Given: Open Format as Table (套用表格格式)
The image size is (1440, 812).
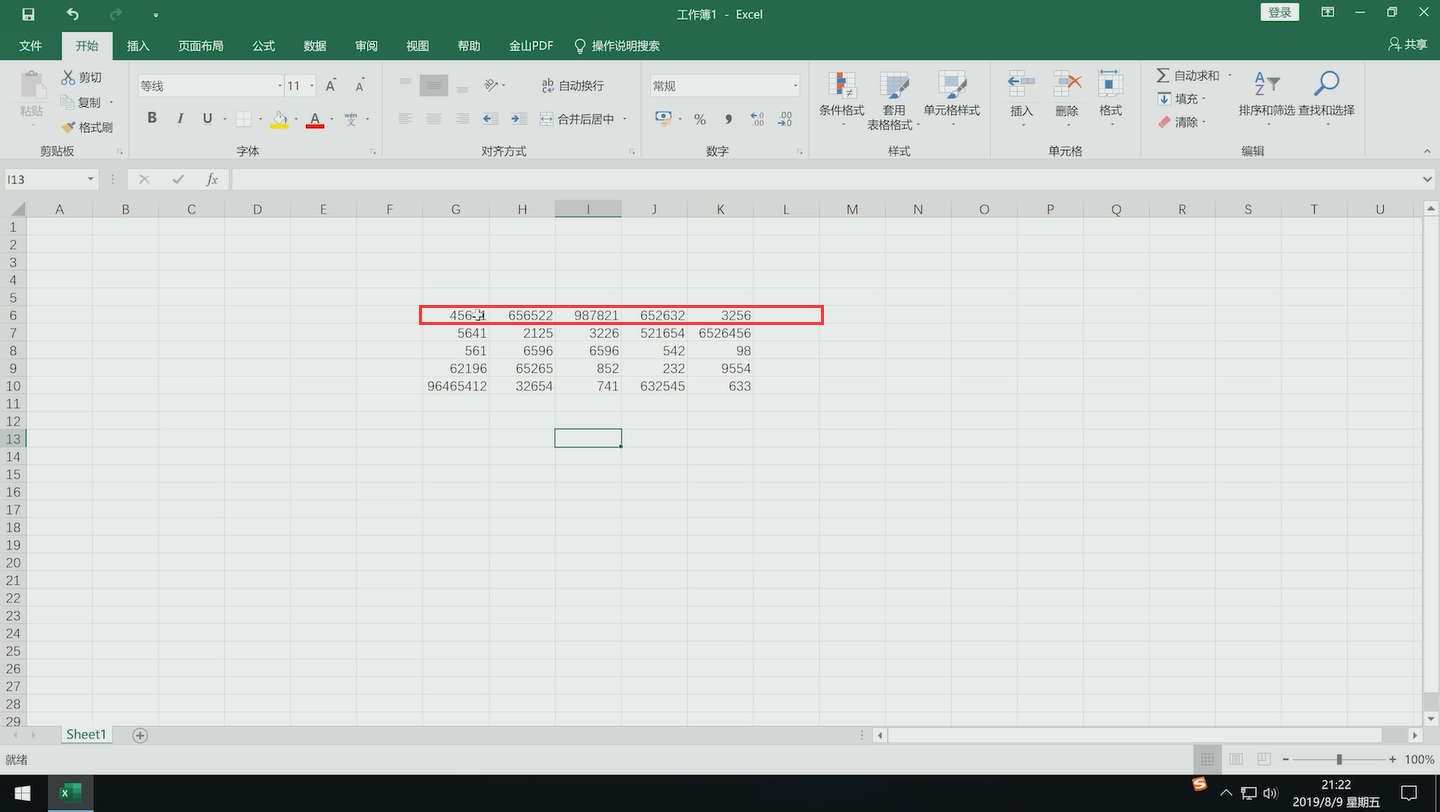Looking at the screenshot, I should pos(894,100).
